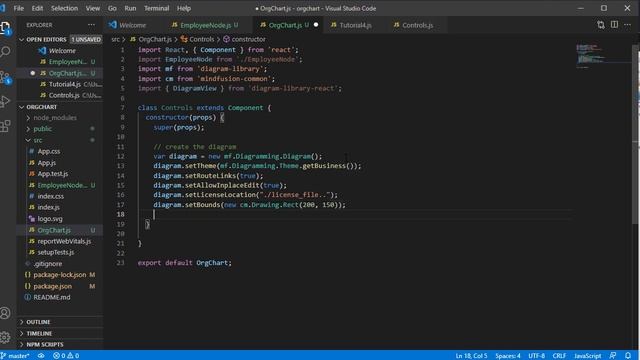
Task: Open the Explorer activity bar icon
Action: 5,28
